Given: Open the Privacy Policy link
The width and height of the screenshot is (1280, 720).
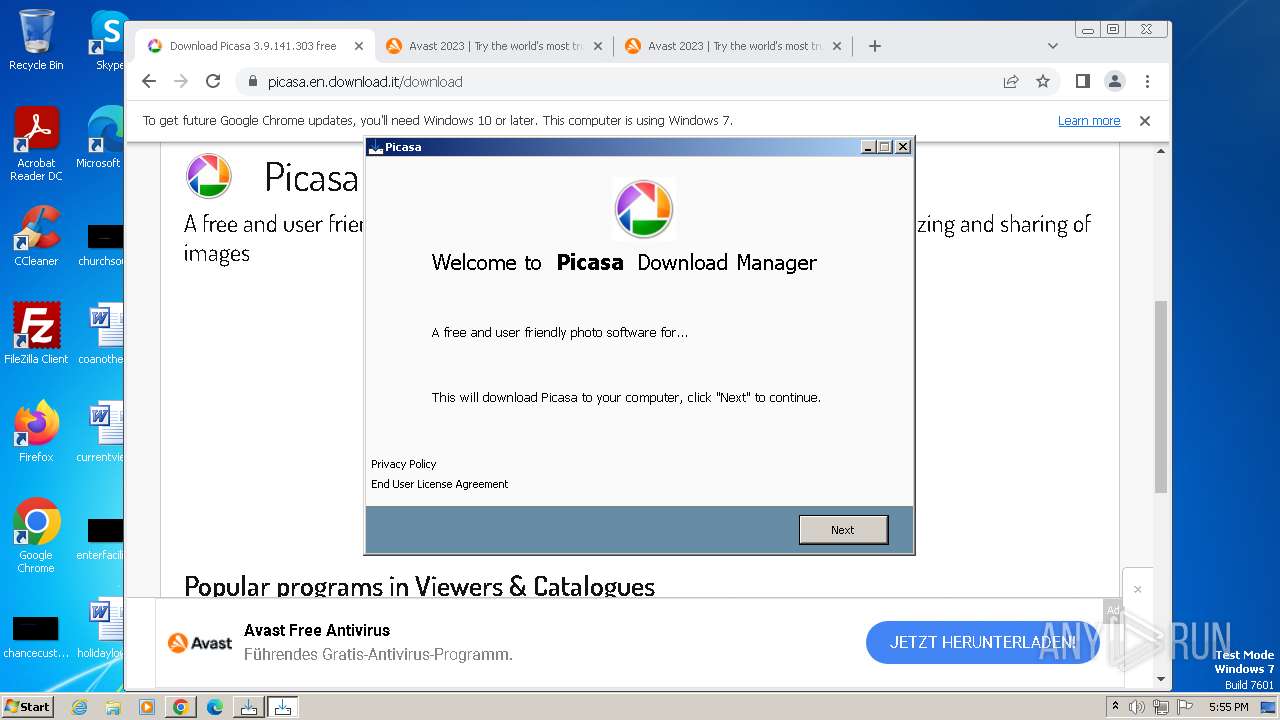Looking at the screenshot, I should [x=403, y=464].
